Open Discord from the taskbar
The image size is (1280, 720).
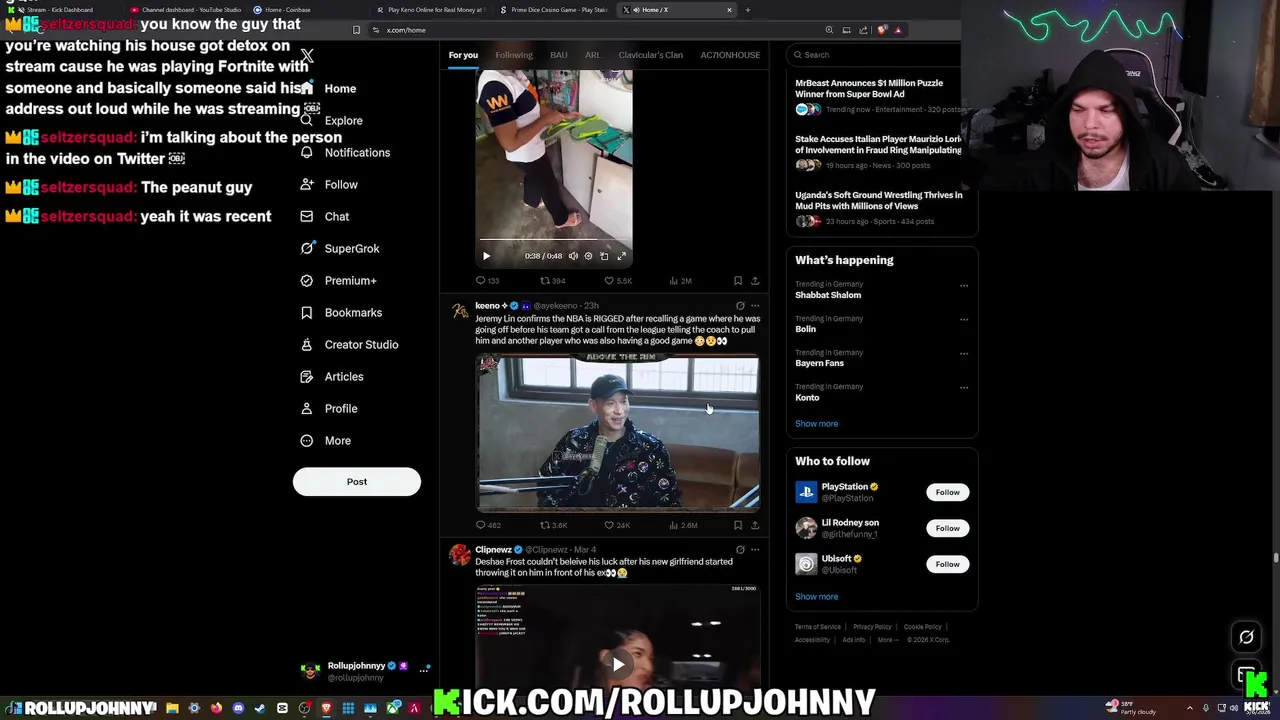pos(238,708)
